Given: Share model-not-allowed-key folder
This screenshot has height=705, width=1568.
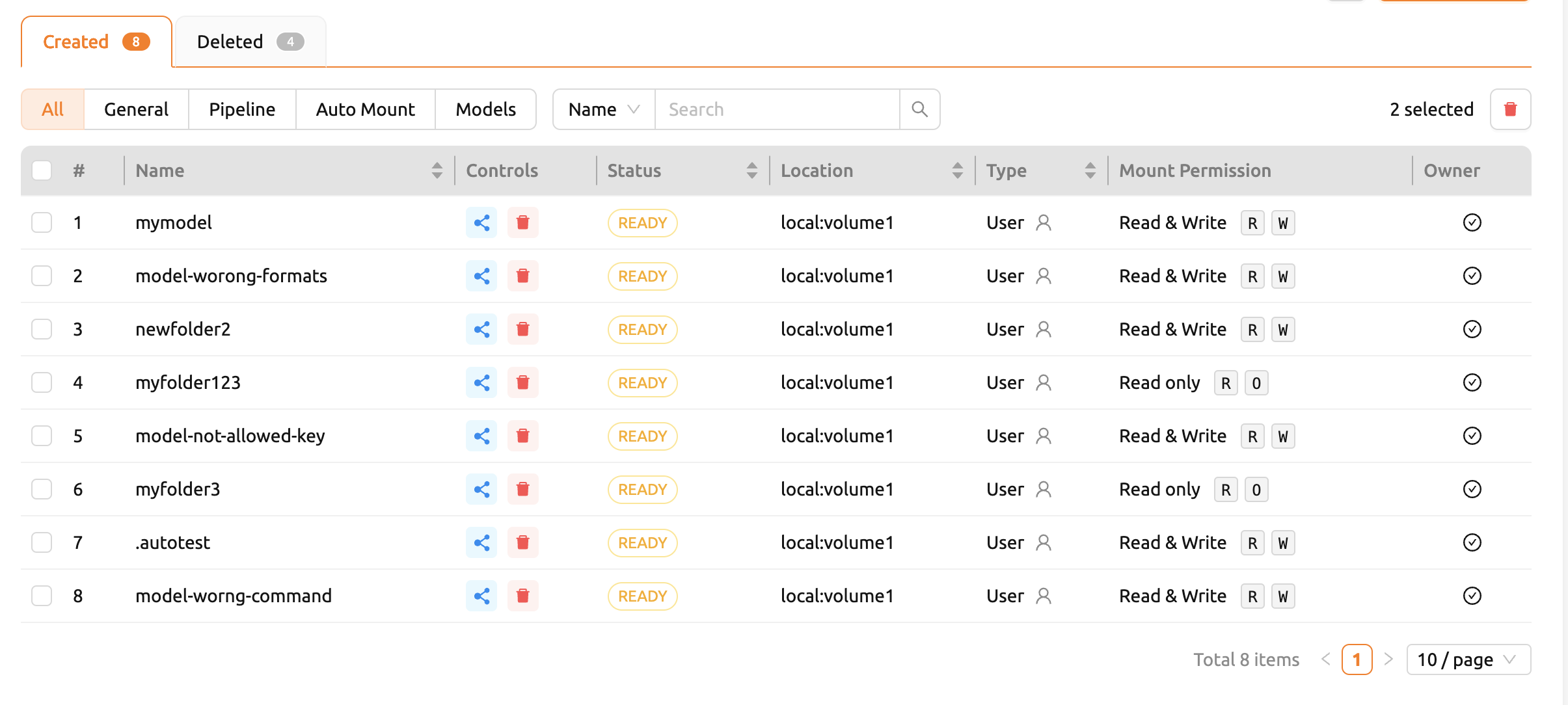Looking at the screenshot, I should [481, 436].
